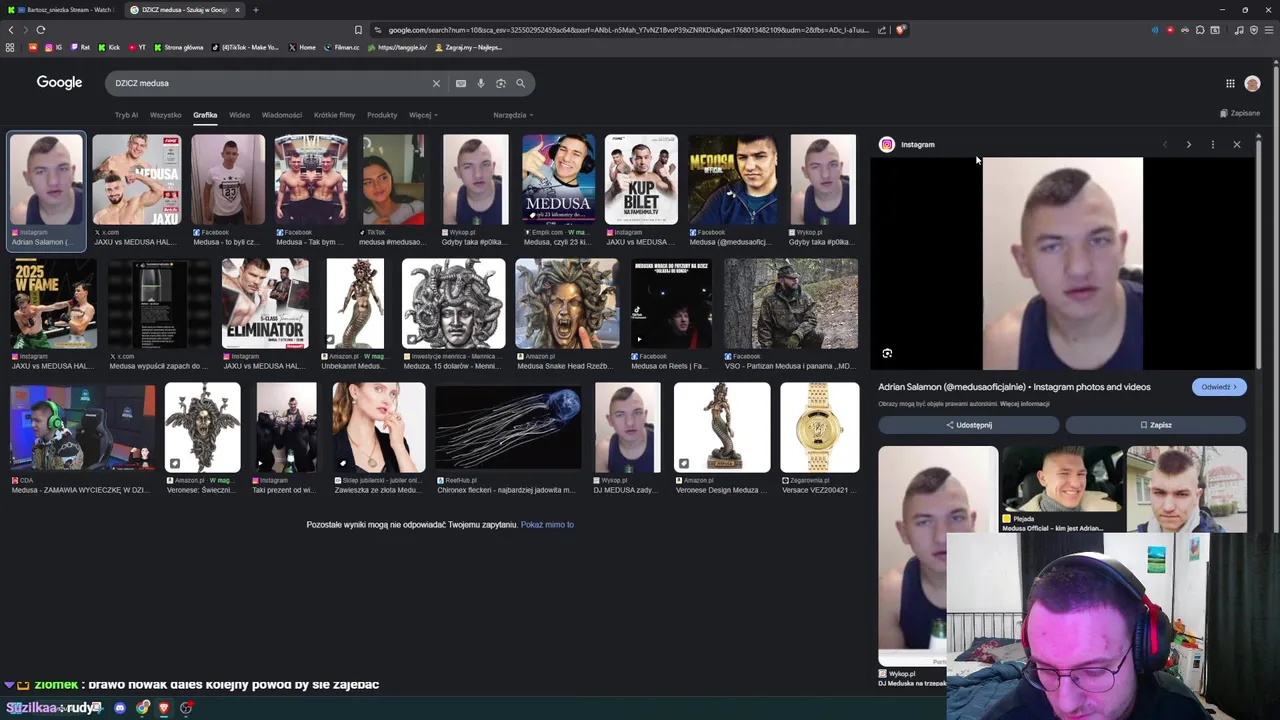Clear the search box with X

(x=436, y=83)
